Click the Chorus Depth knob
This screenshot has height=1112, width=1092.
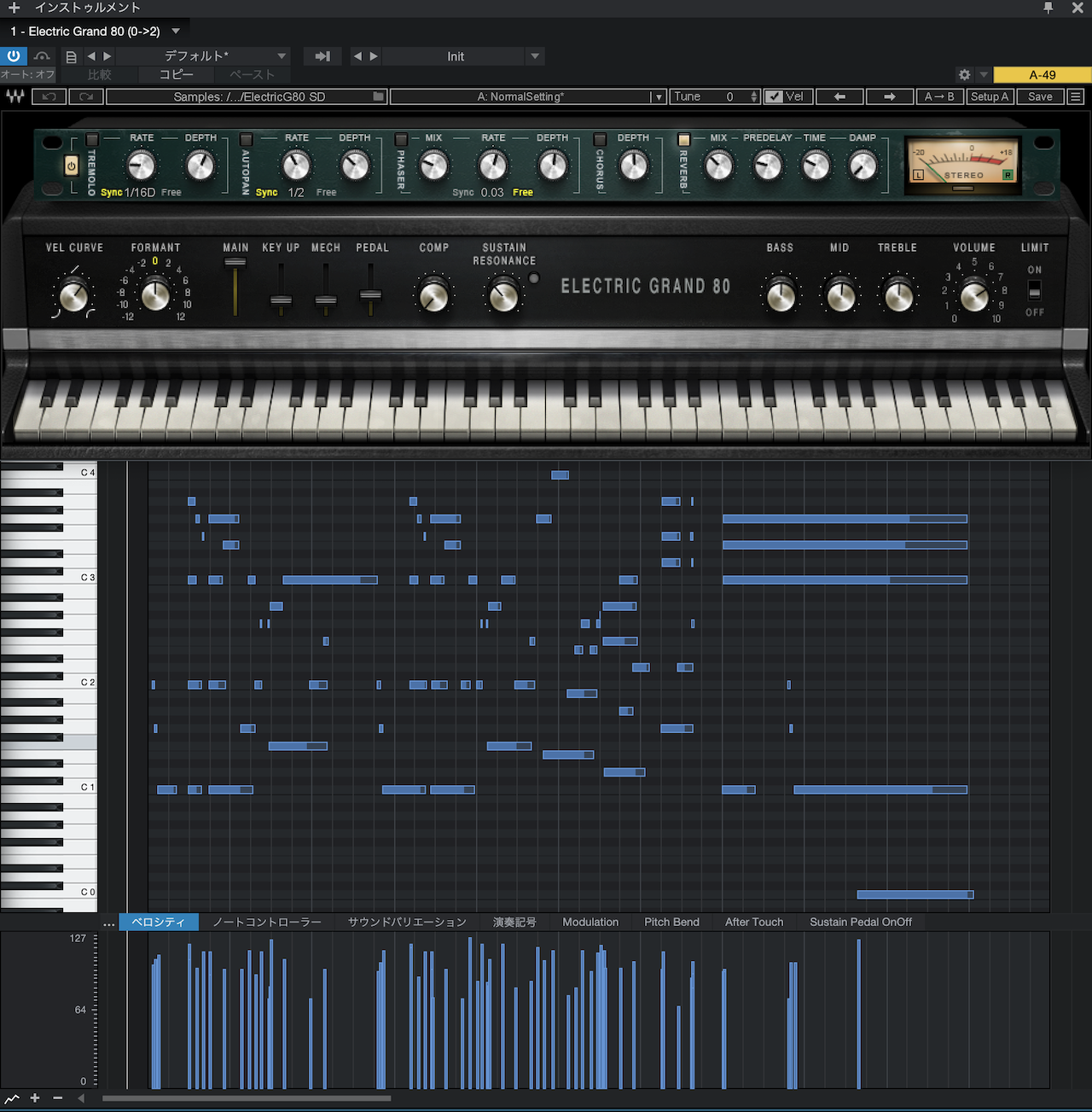[x=633, y=166]
